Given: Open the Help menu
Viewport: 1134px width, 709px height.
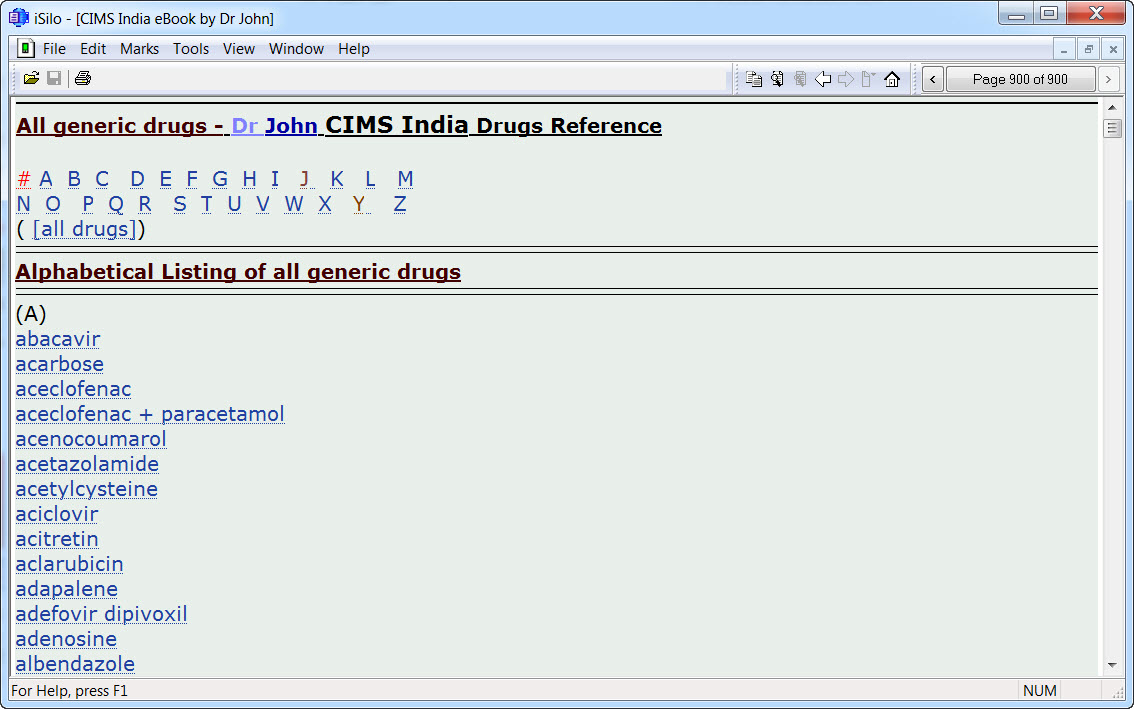Looking at the screenshot, I should click(354, 48).
